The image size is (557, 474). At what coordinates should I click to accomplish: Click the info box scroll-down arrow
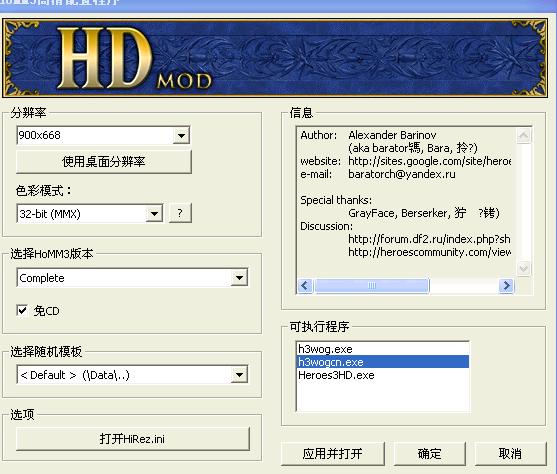click(524, 268)
